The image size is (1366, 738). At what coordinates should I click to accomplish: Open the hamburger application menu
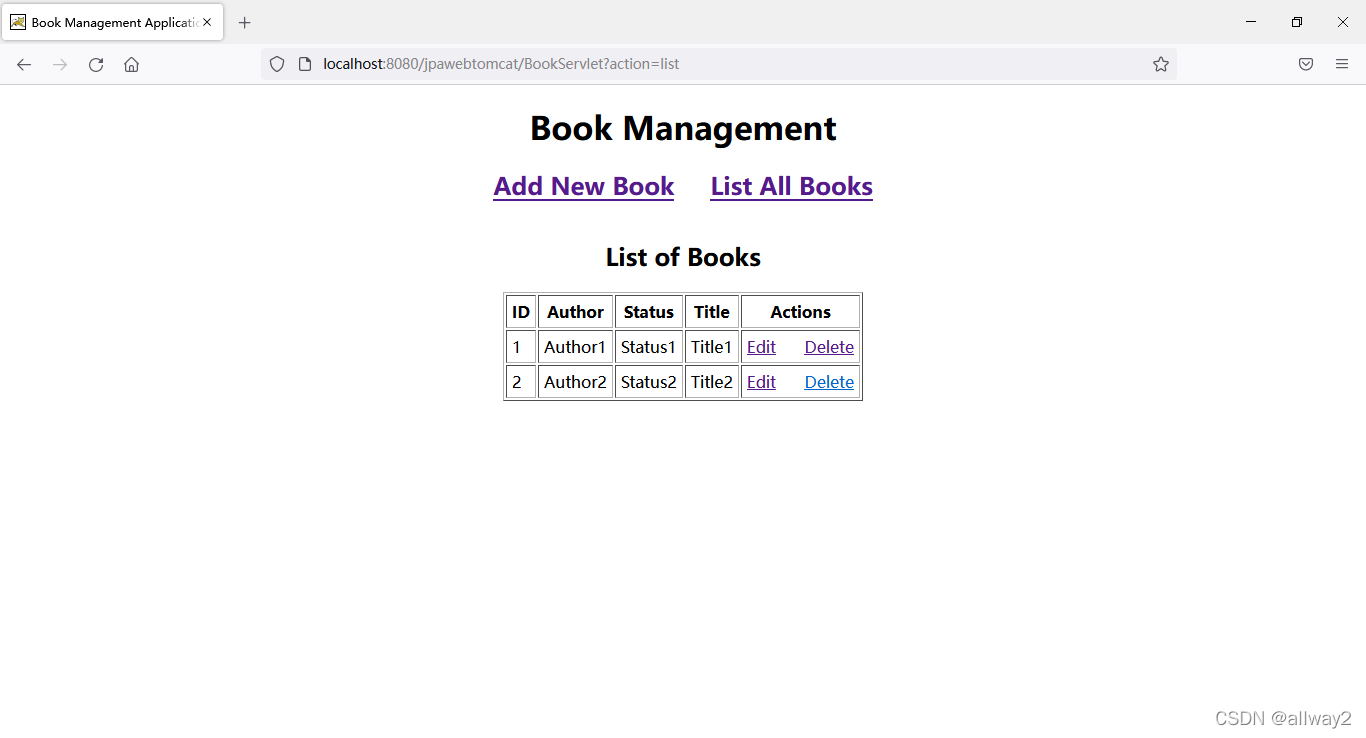click(x=1341, y=64)
